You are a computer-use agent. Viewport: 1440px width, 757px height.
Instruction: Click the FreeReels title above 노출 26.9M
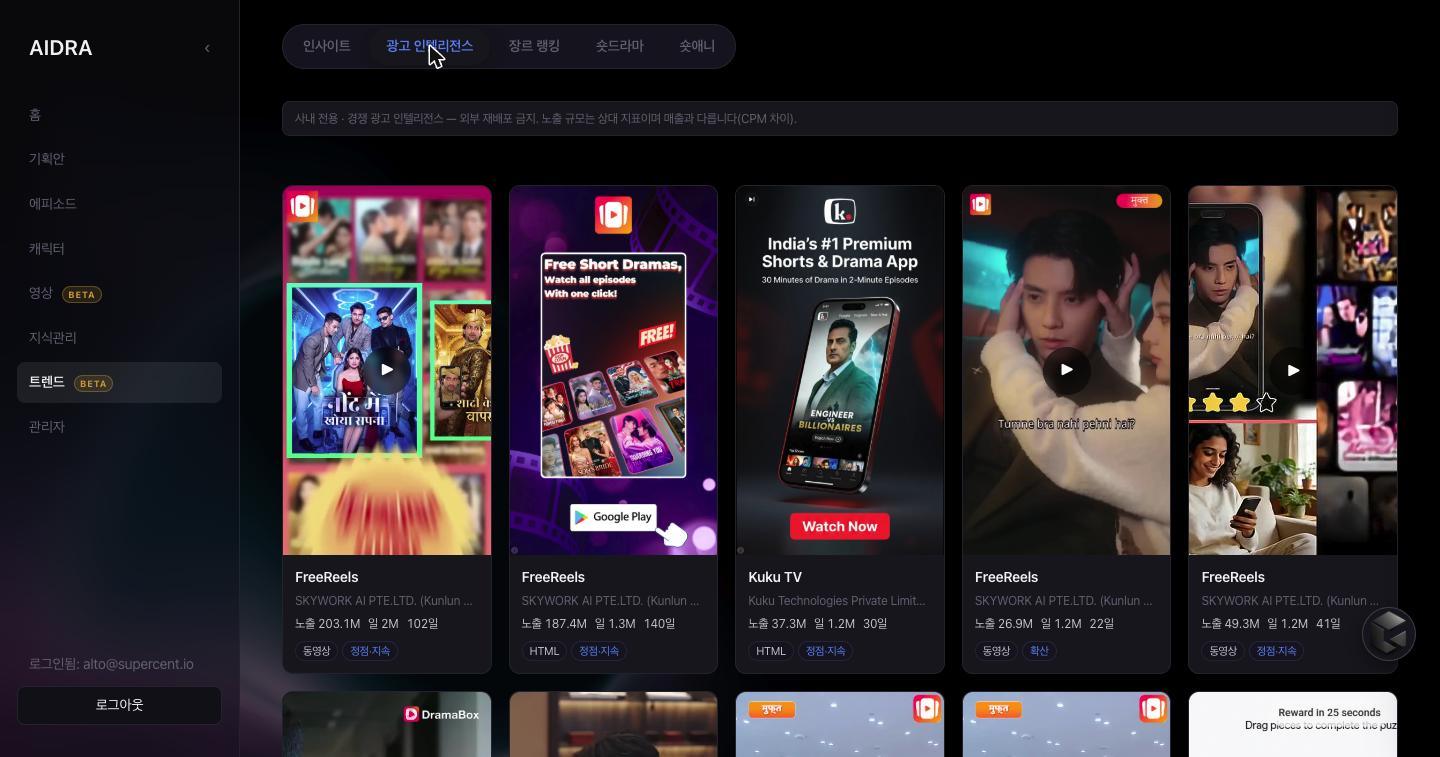1006,577
